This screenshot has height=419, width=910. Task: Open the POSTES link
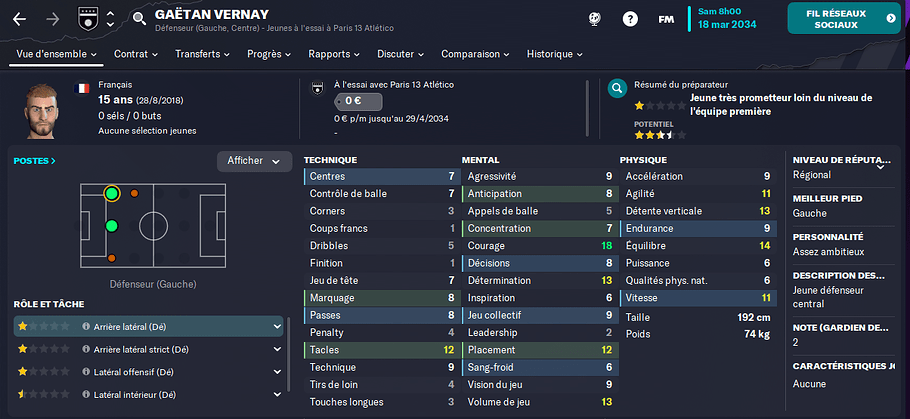pos(35,161)
